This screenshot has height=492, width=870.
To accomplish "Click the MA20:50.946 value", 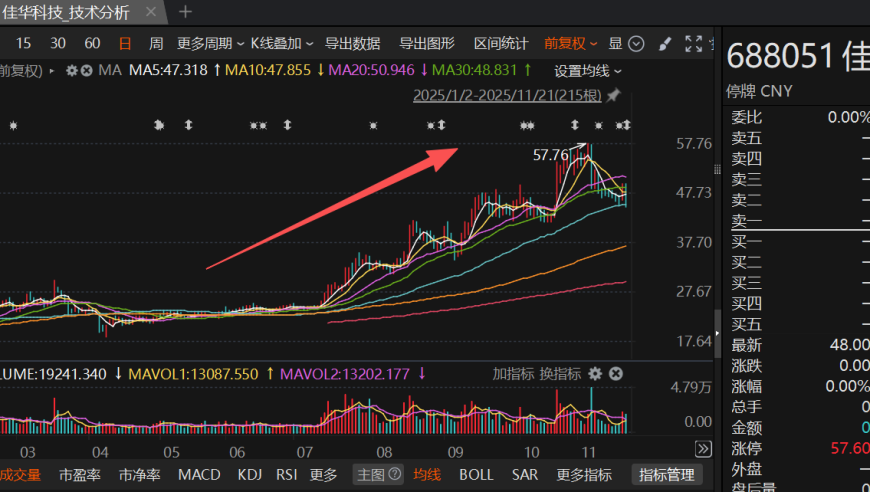I will pos(371,70).
